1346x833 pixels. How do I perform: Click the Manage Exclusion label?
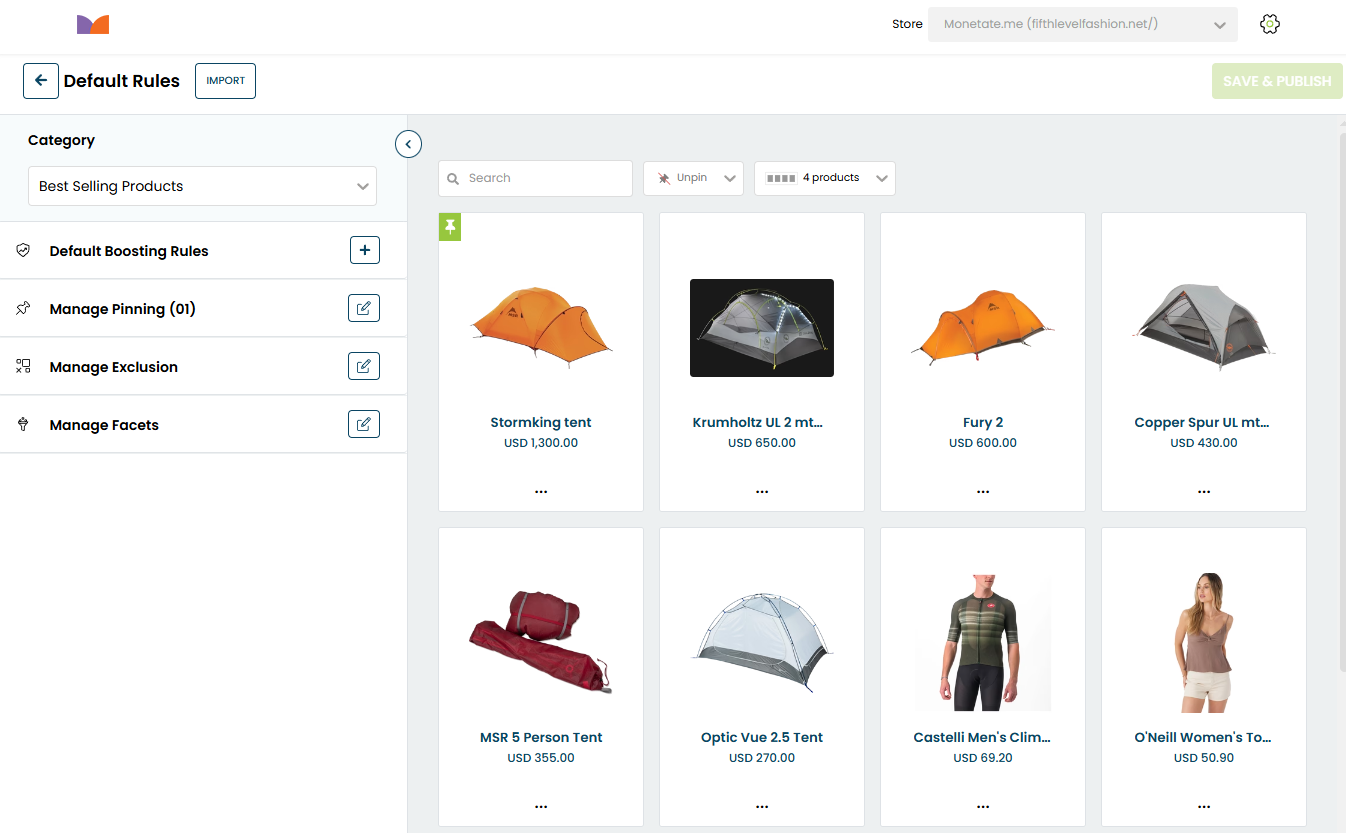(113, 367)
